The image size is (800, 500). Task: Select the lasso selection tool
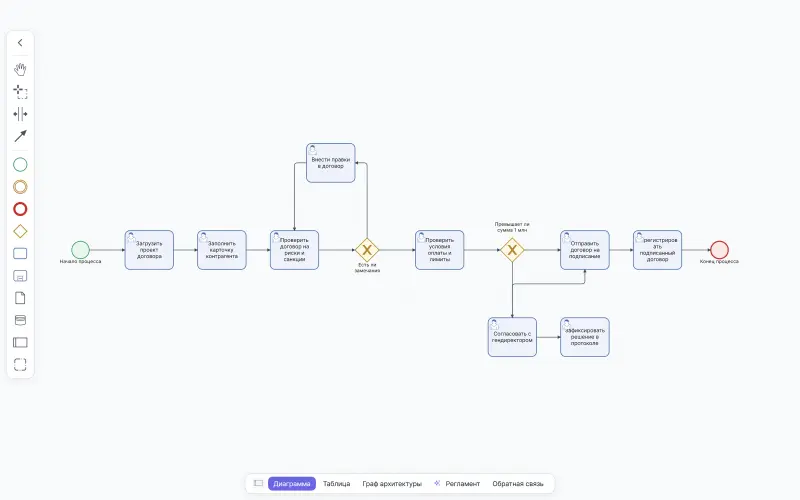[x=20, y=92]
